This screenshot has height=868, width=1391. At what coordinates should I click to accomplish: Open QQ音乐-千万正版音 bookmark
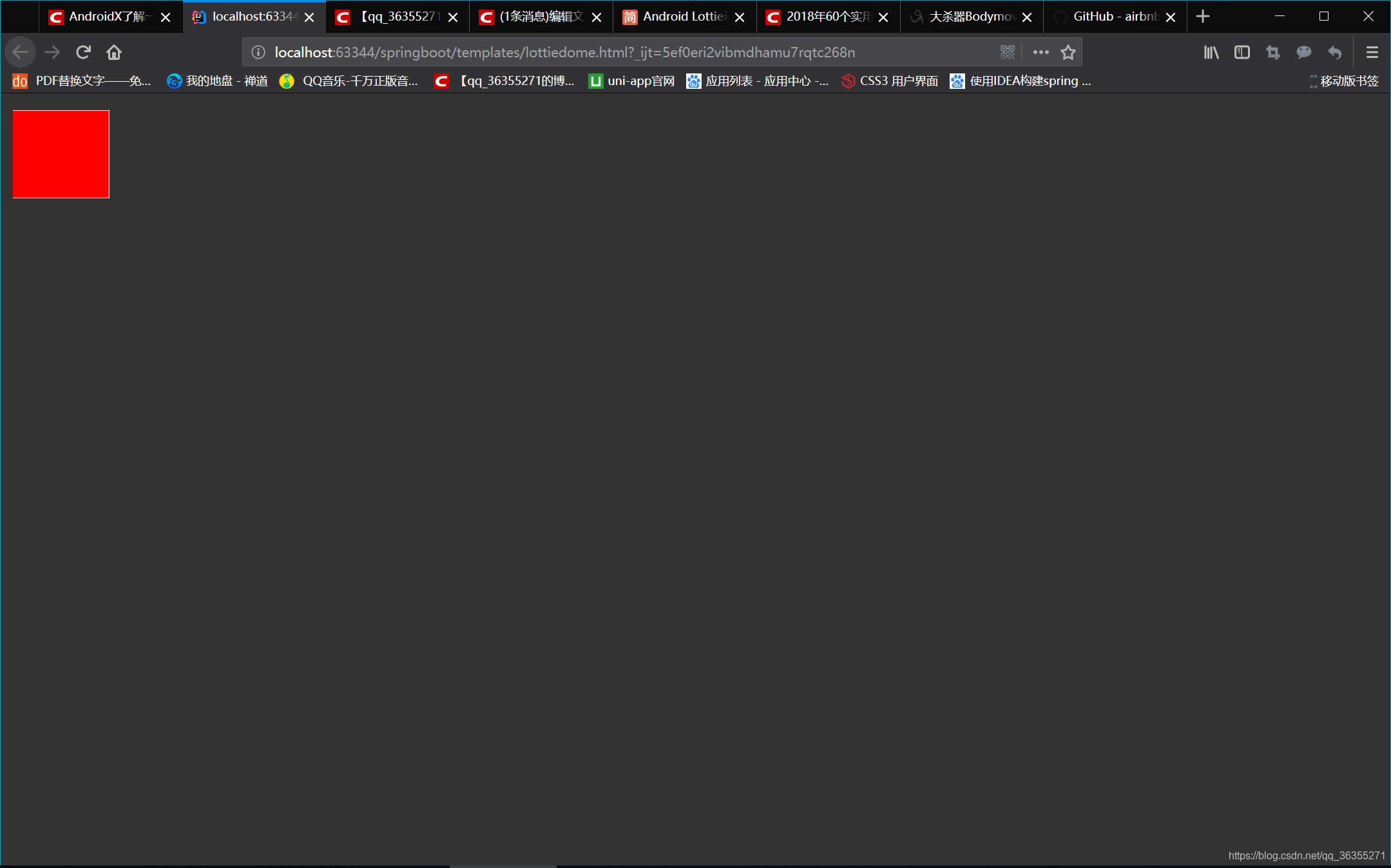click(349, 81)
